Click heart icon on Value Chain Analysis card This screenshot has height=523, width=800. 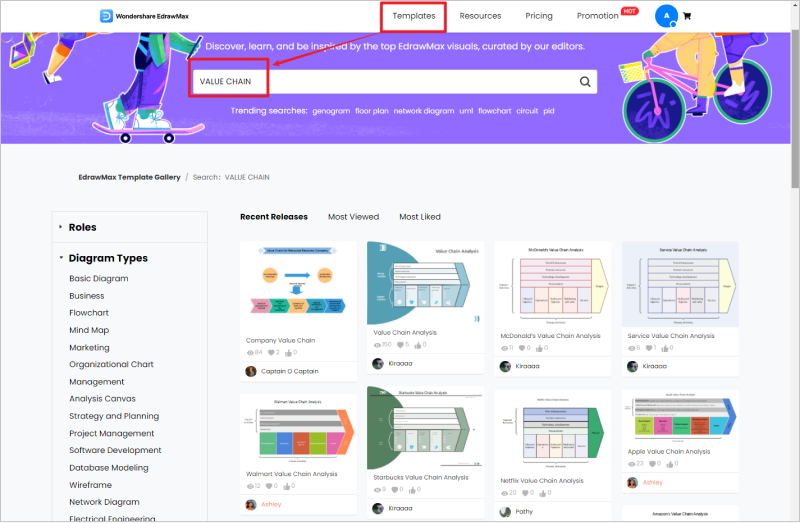click(401, 345)
